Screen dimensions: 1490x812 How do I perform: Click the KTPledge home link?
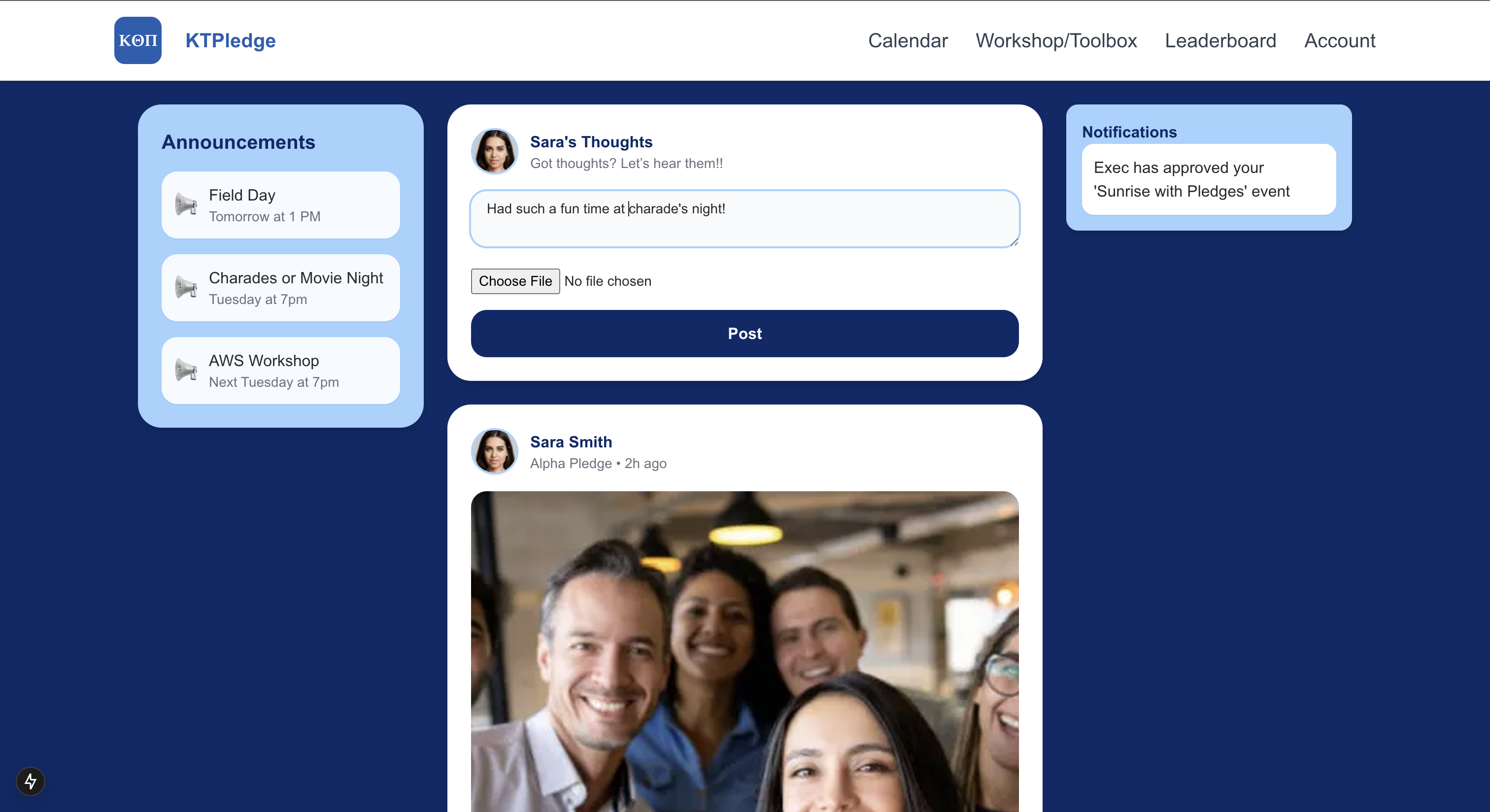tap(230, 40)
